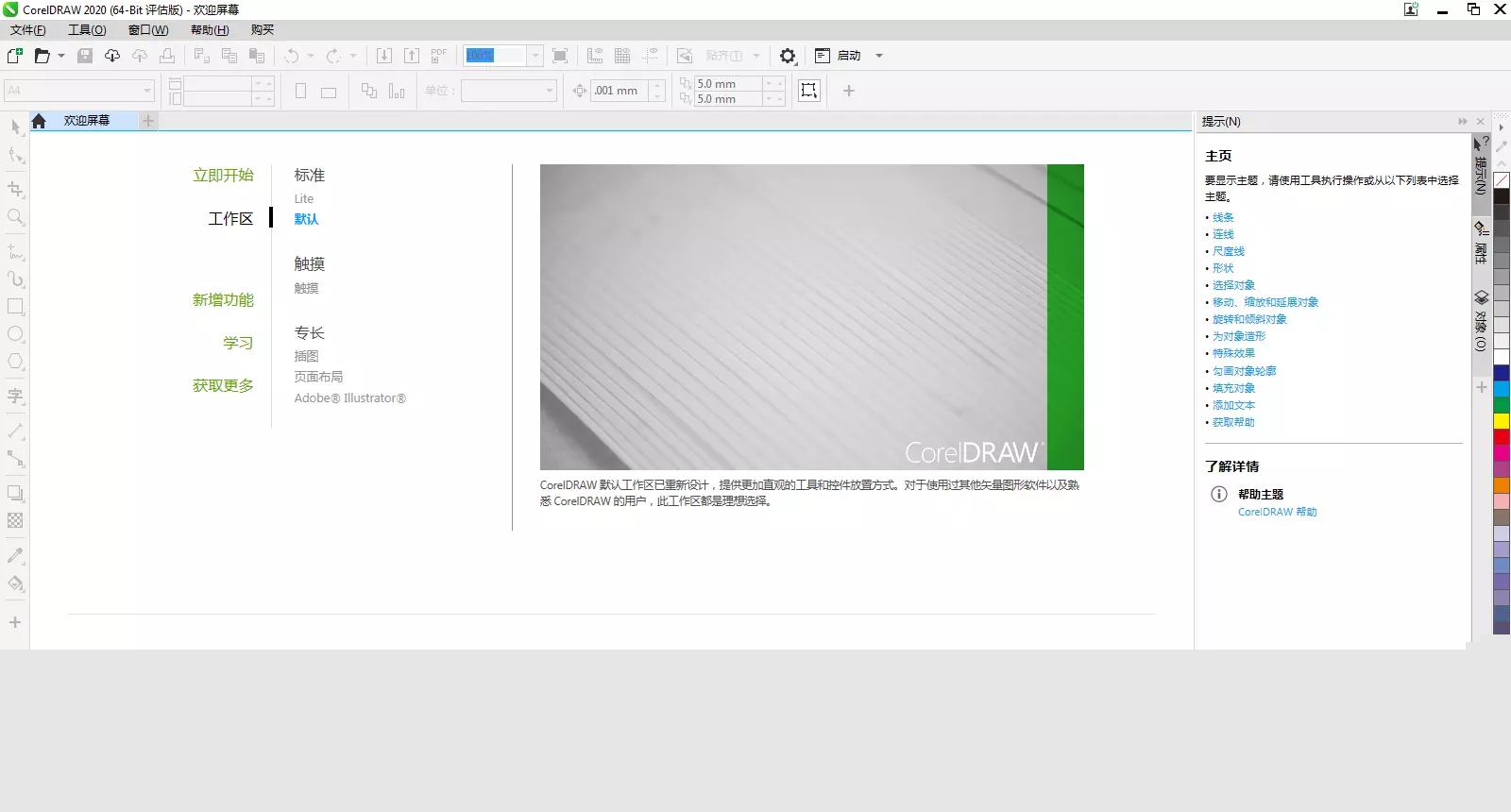This screenshot has height=812, width=1511.
Task: Open Options via the gear icon
Action: (788, 56)
